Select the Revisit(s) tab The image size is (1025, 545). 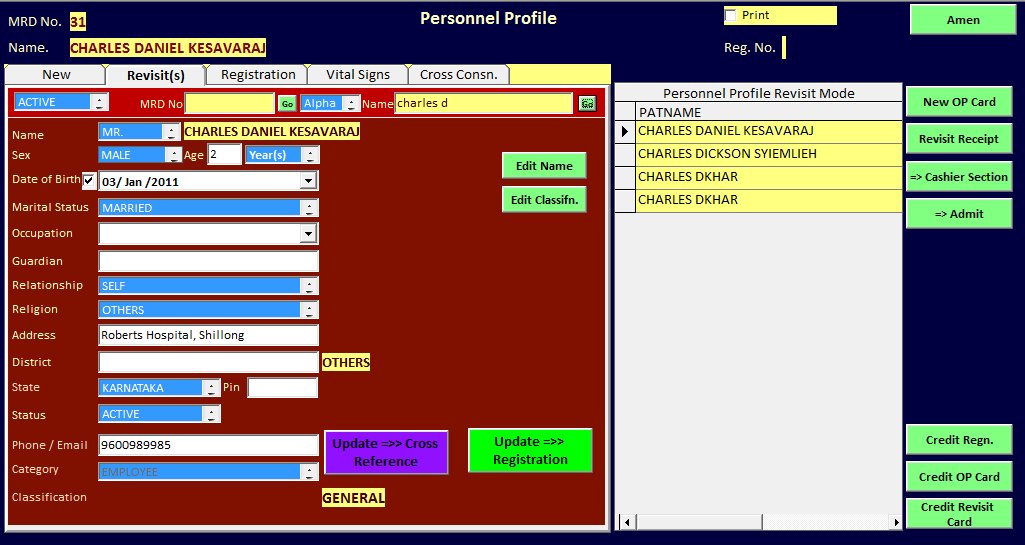point(156,75)
